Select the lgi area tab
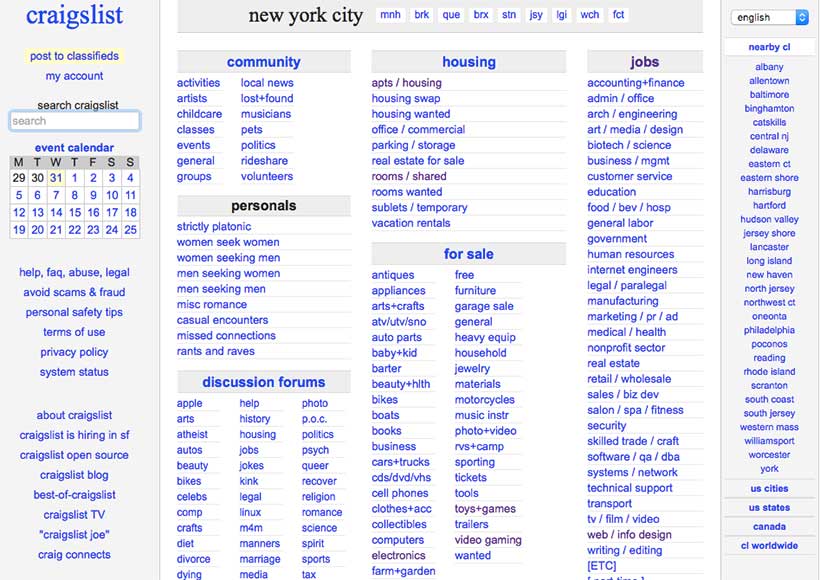This screenshot has height=580, width=820. pos(562,15)
